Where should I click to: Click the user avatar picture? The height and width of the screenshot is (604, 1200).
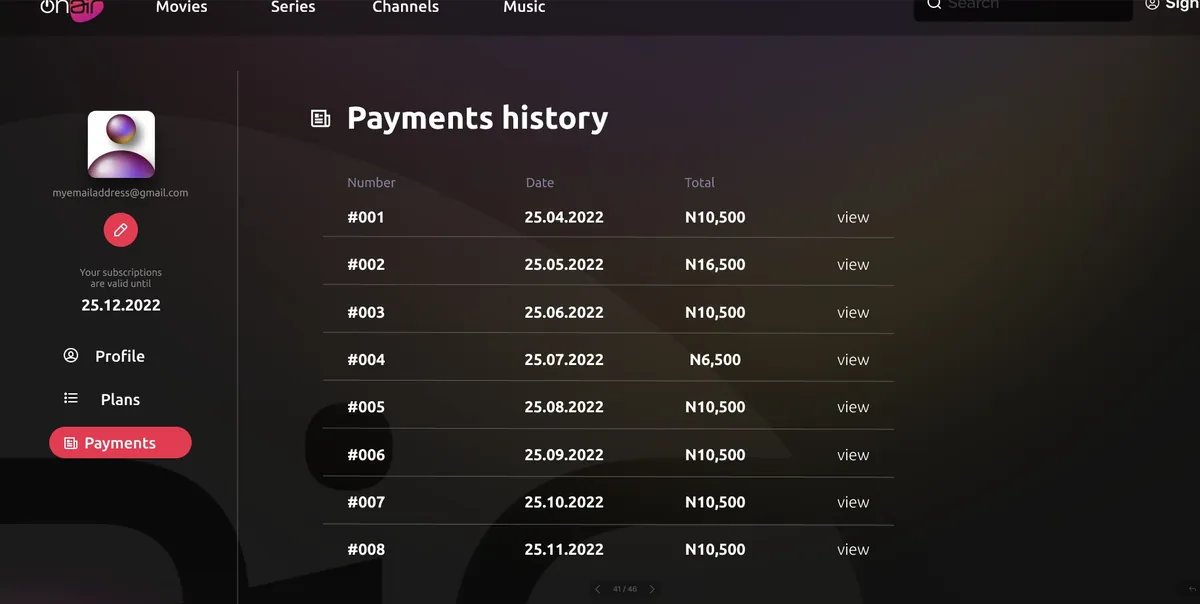(x=121, y=144)
